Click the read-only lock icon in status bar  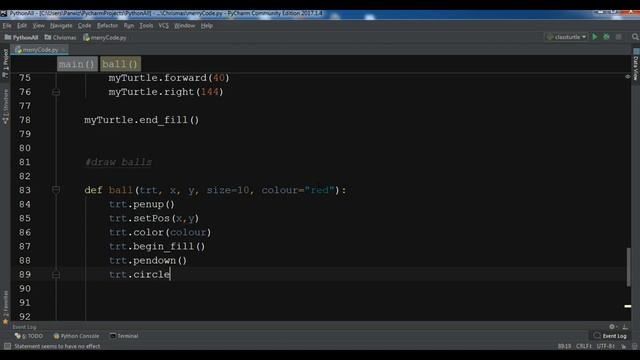click(624, 346)
